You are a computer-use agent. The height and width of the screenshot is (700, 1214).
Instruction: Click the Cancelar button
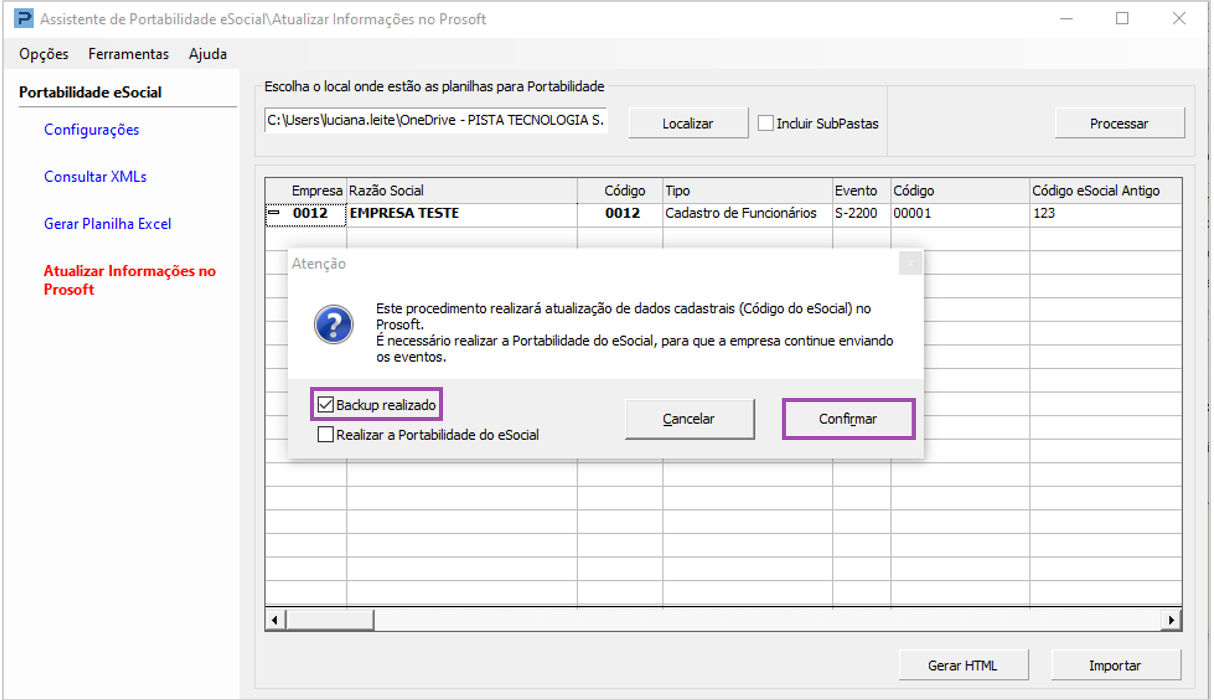(689, 419)
